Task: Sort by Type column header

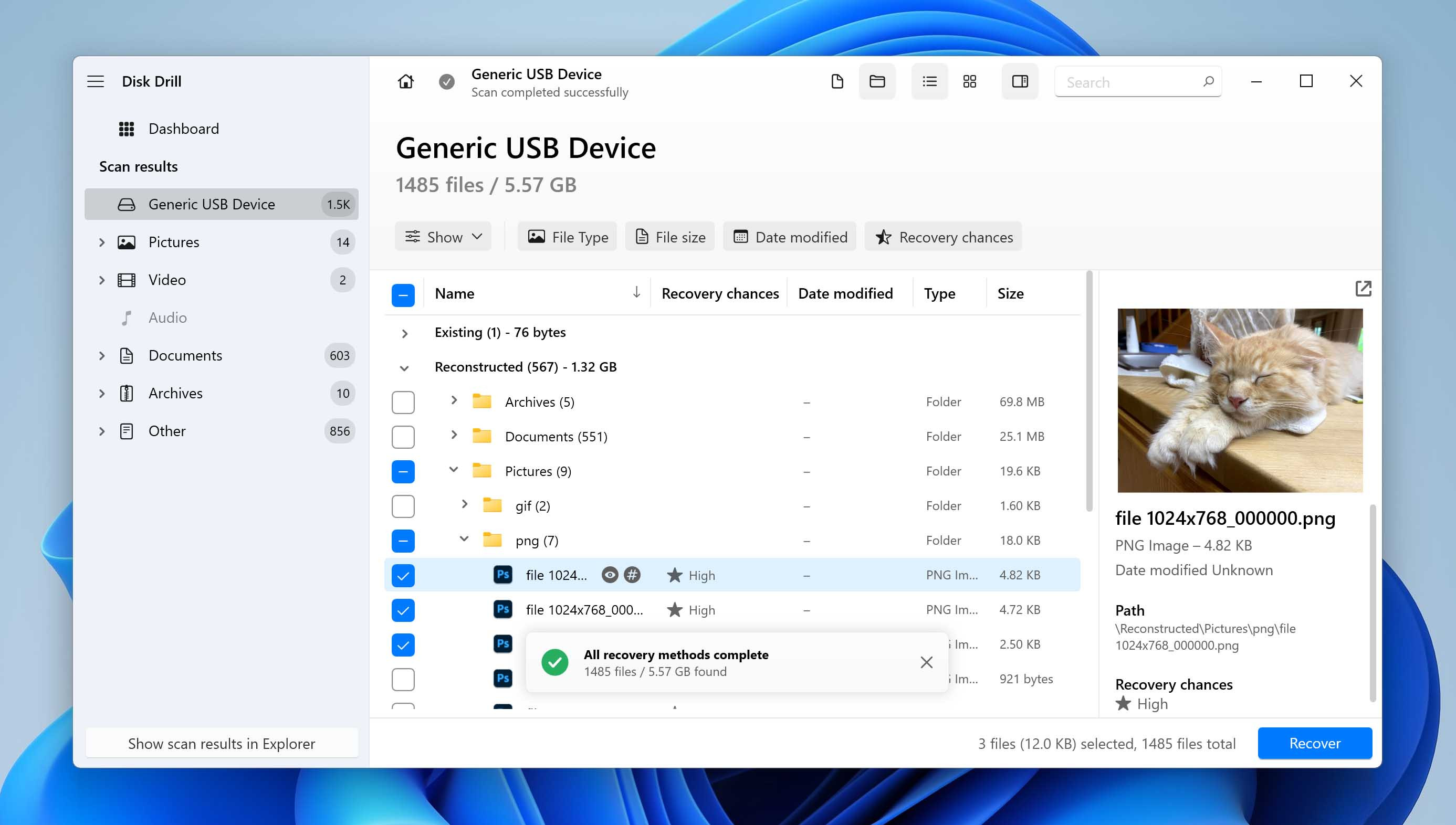Action: point(940,293)
